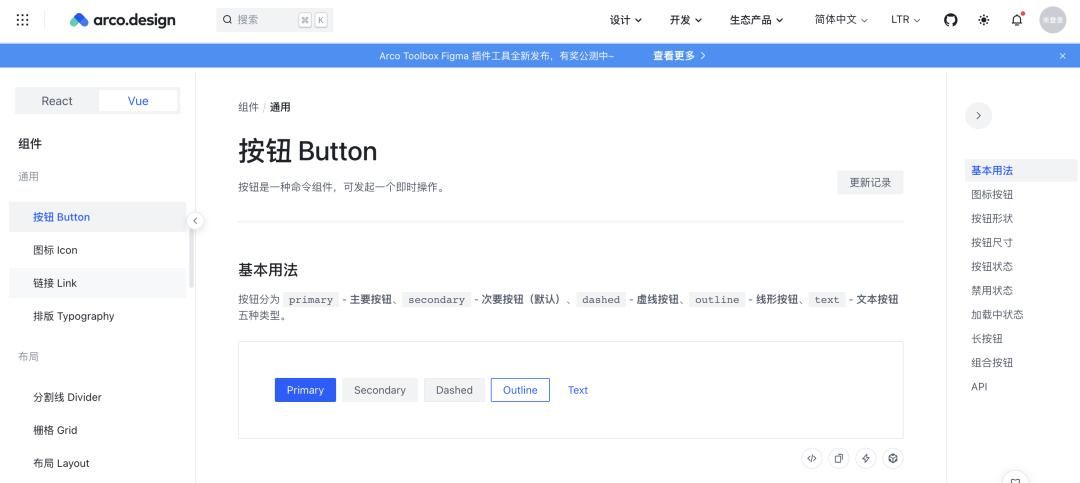Image resolution: width=1080 pixels, height=483 pixels.
Task: Copy the demo code icon
Action: click(x=839, y=458)
